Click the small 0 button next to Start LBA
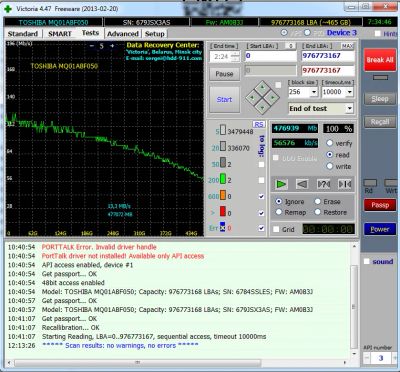400x372 pixels. 291,46
